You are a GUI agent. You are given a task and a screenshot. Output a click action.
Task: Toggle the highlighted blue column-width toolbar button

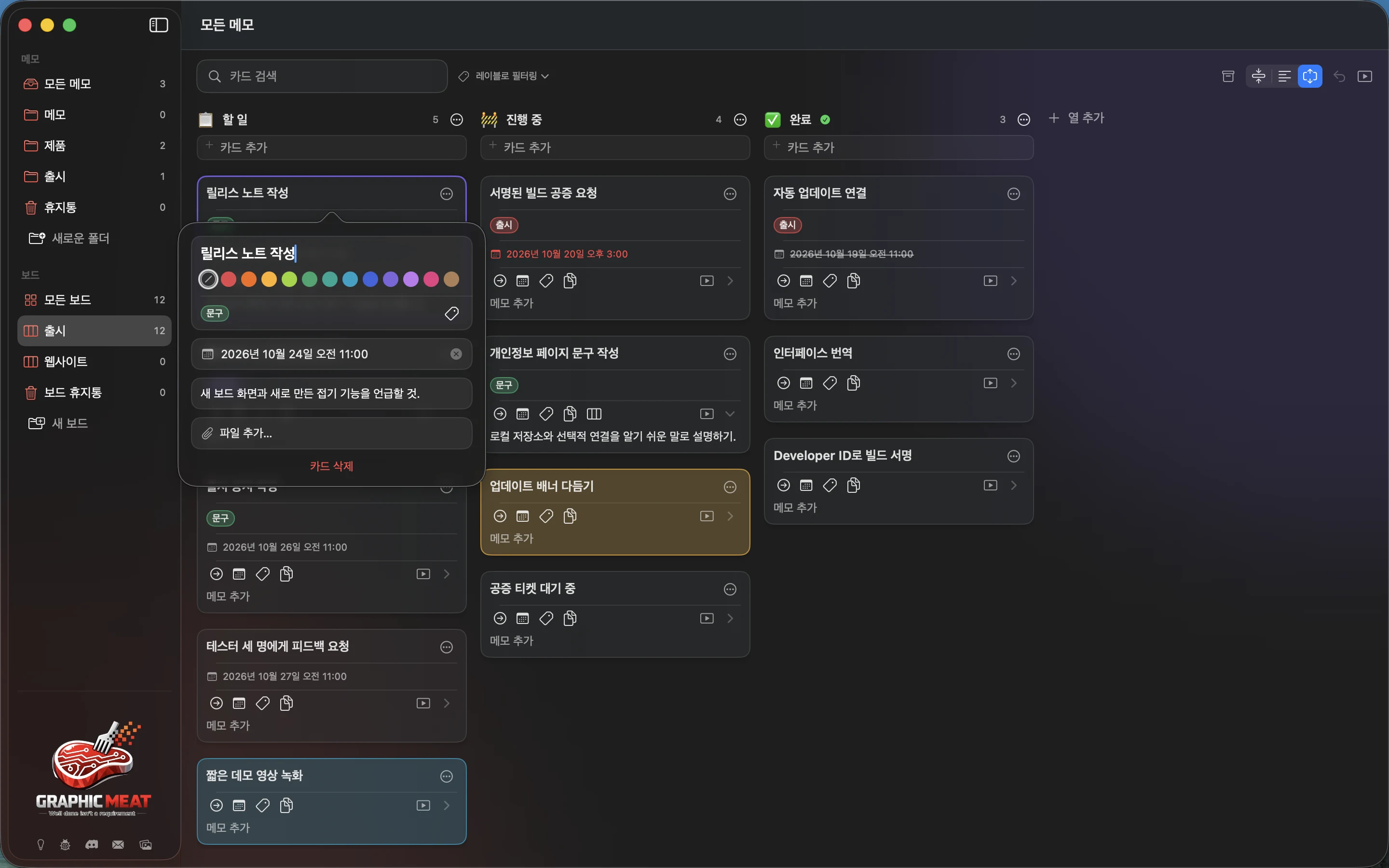tap(1310, 76)
